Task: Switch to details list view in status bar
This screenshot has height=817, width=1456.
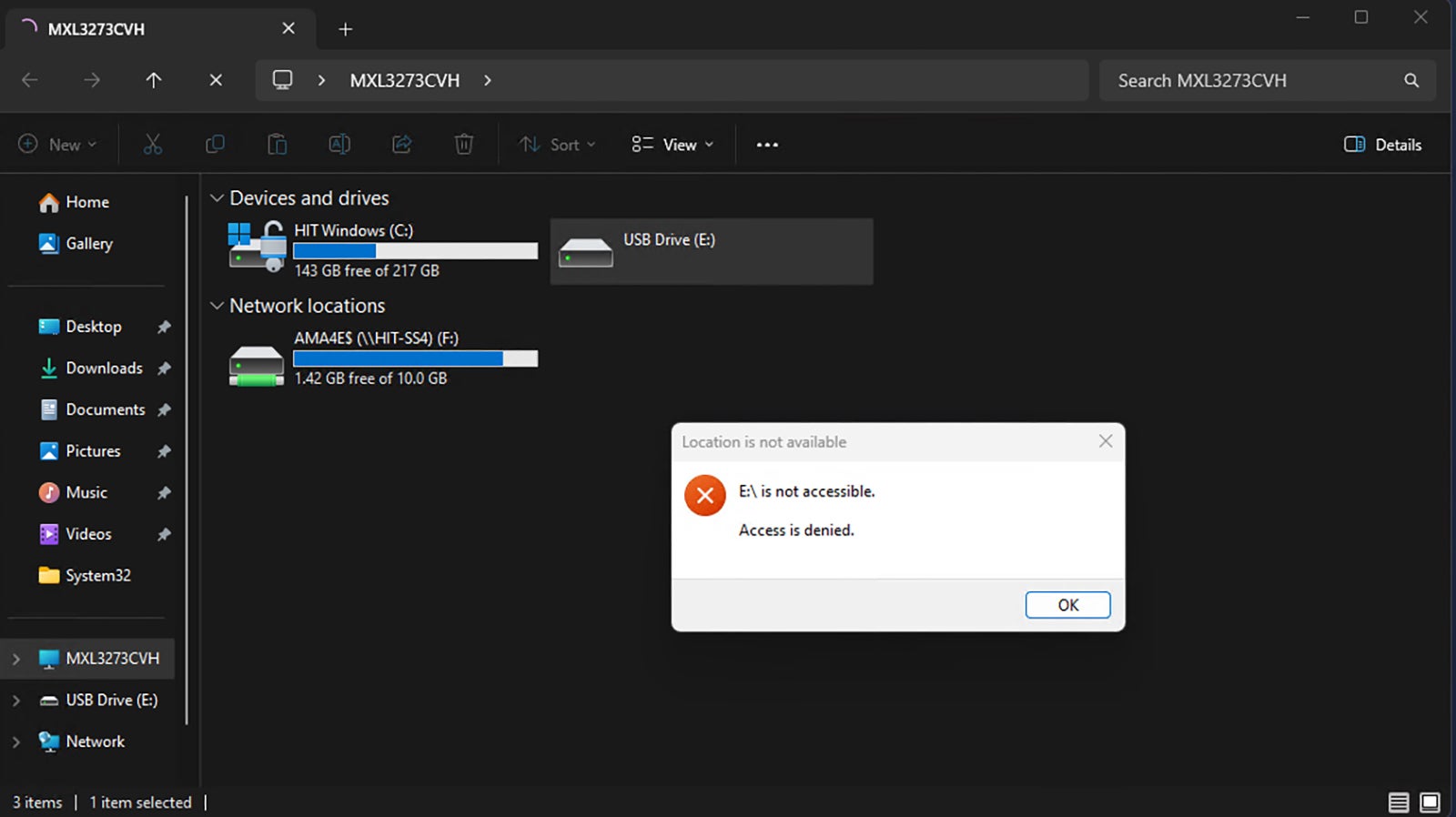Action: pos(1399,802)
